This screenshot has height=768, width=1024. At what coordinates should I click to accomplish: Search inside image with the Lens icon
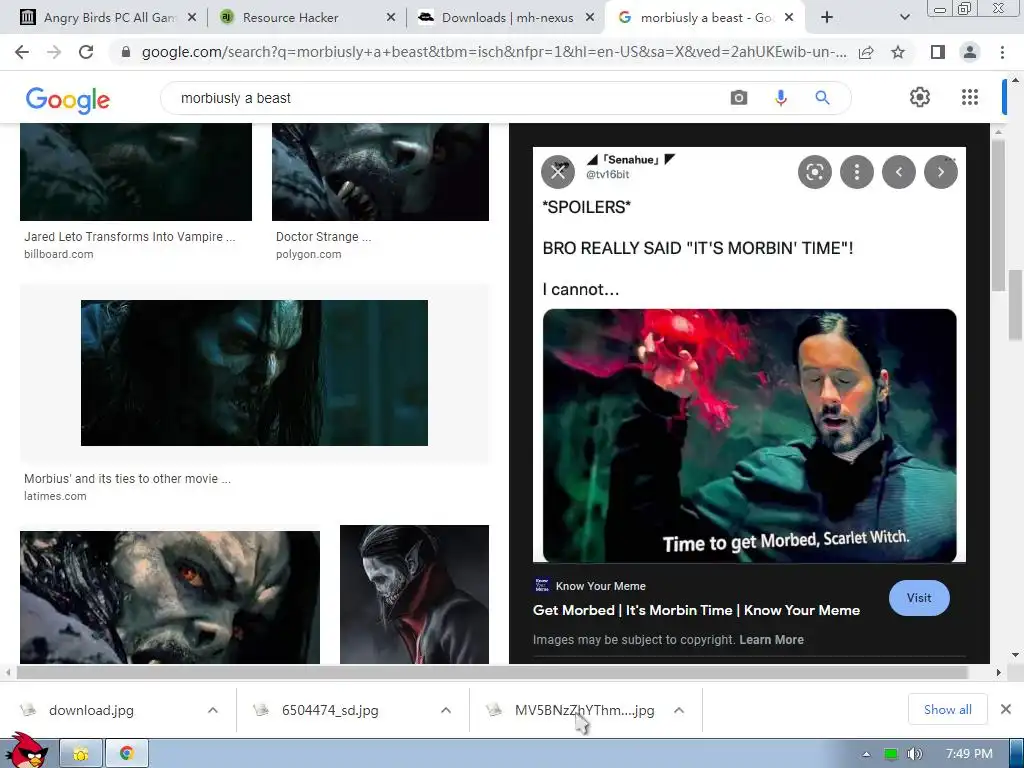coord(814,172)
